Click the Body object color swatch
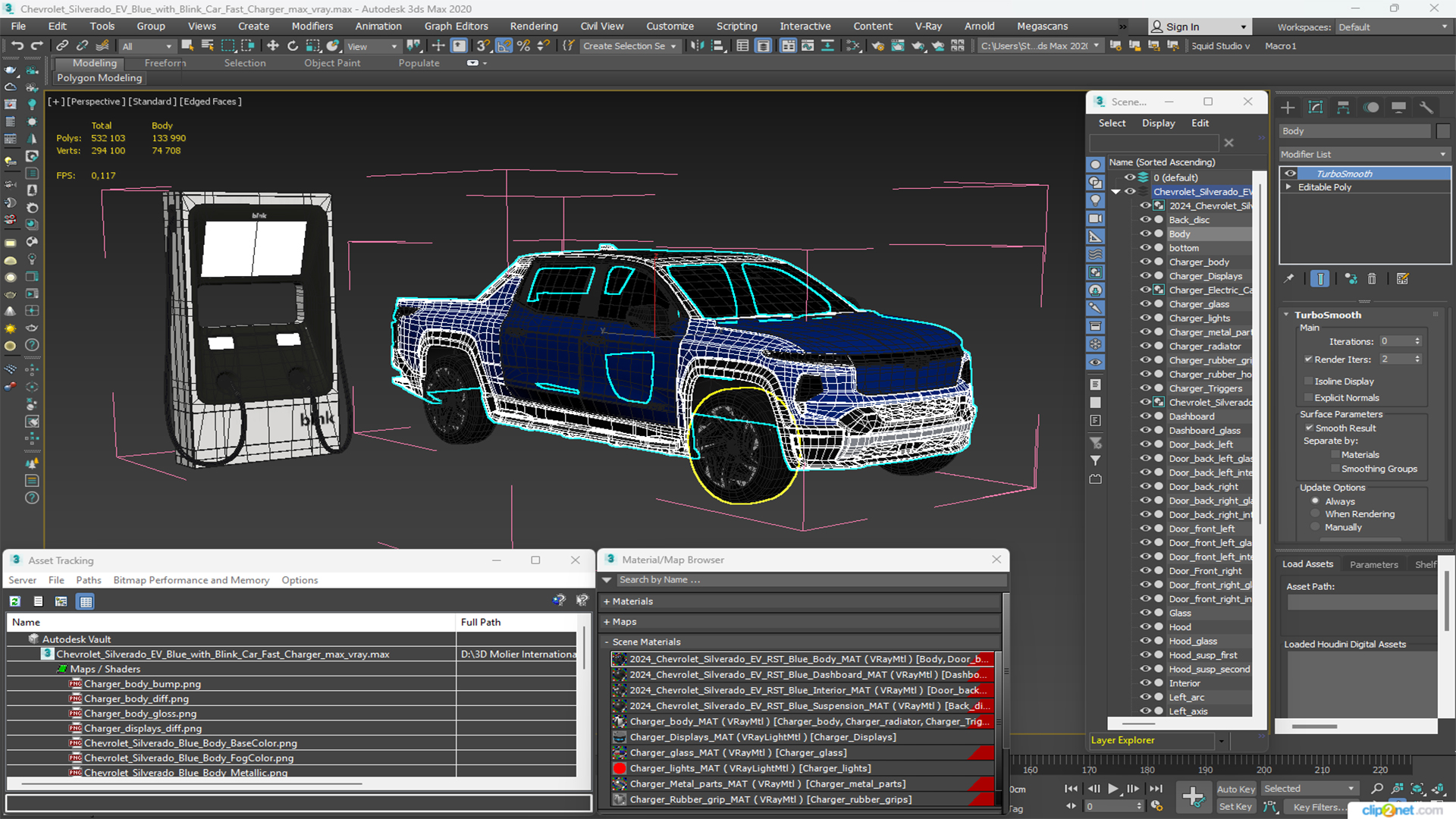The image size is (1456, 819). (x=1443, y=131)
